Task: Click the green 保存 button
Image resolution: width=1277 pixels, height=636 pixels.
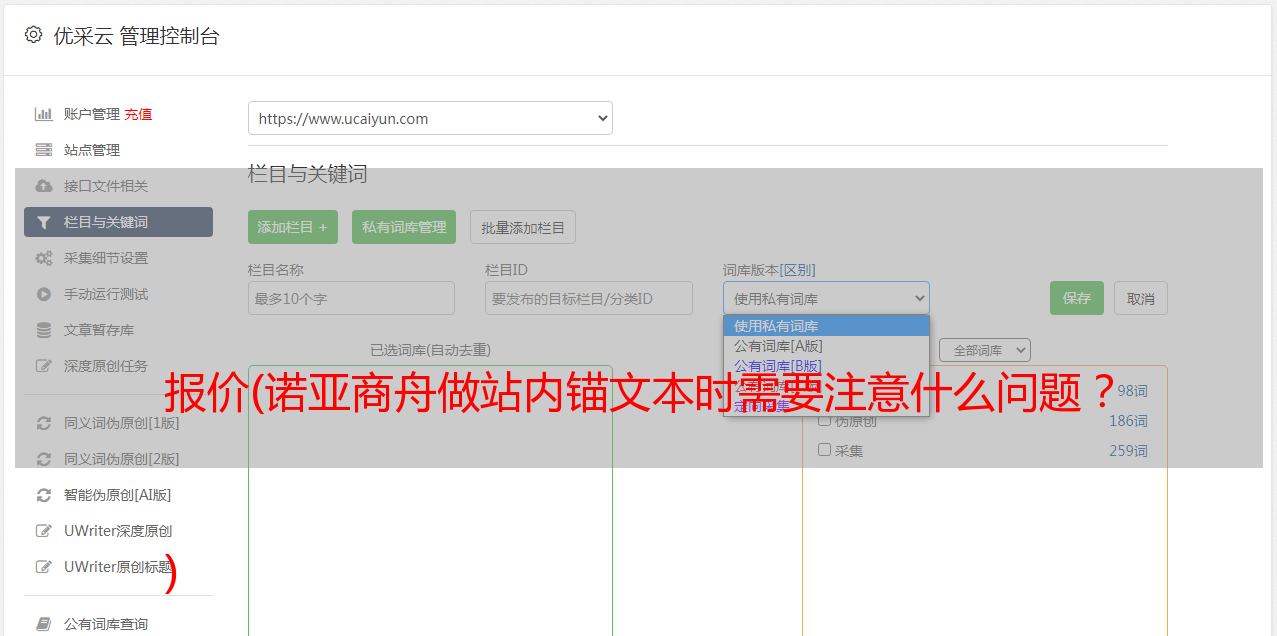Action: [1076, 298]
